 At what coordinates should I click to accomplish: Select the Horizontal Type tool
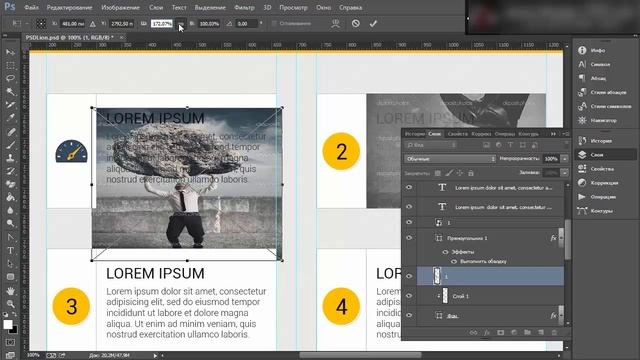(11, 250)
